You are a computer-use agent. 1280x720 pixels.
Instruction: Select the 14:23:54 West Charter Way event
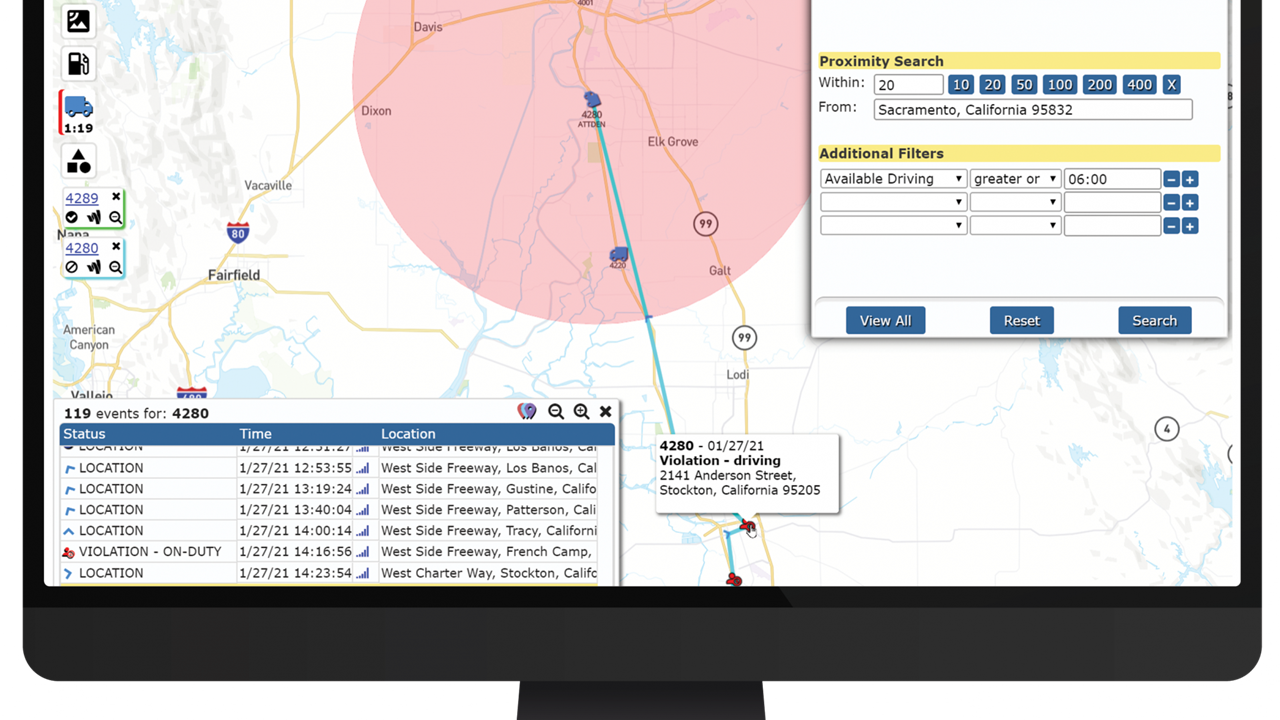pos(329,573)
